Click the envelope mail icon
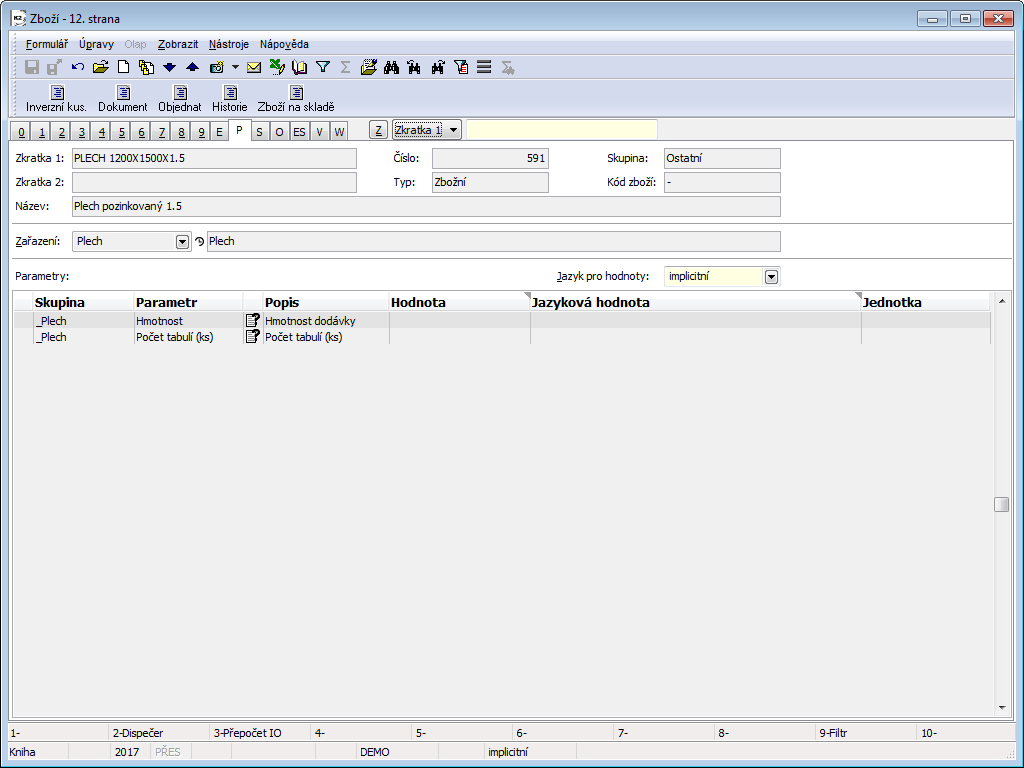 [254, 67]
